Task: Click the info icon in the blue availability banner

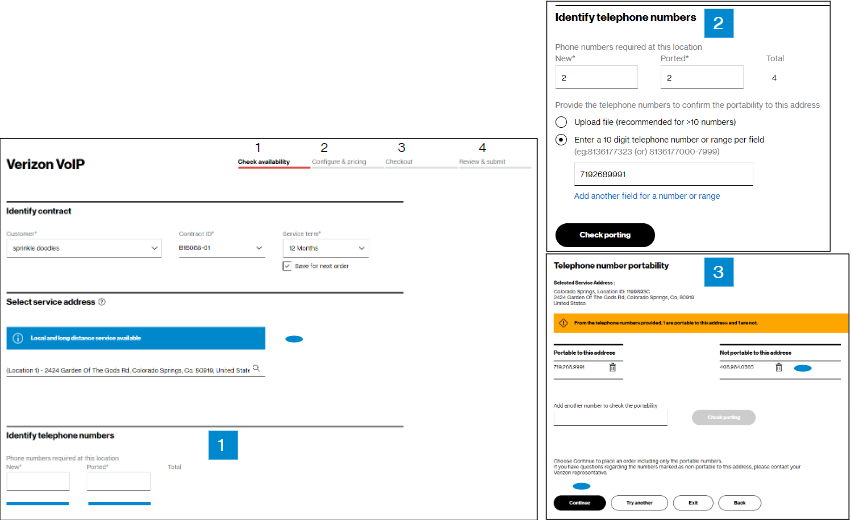Action: click(x=18, y=338)
